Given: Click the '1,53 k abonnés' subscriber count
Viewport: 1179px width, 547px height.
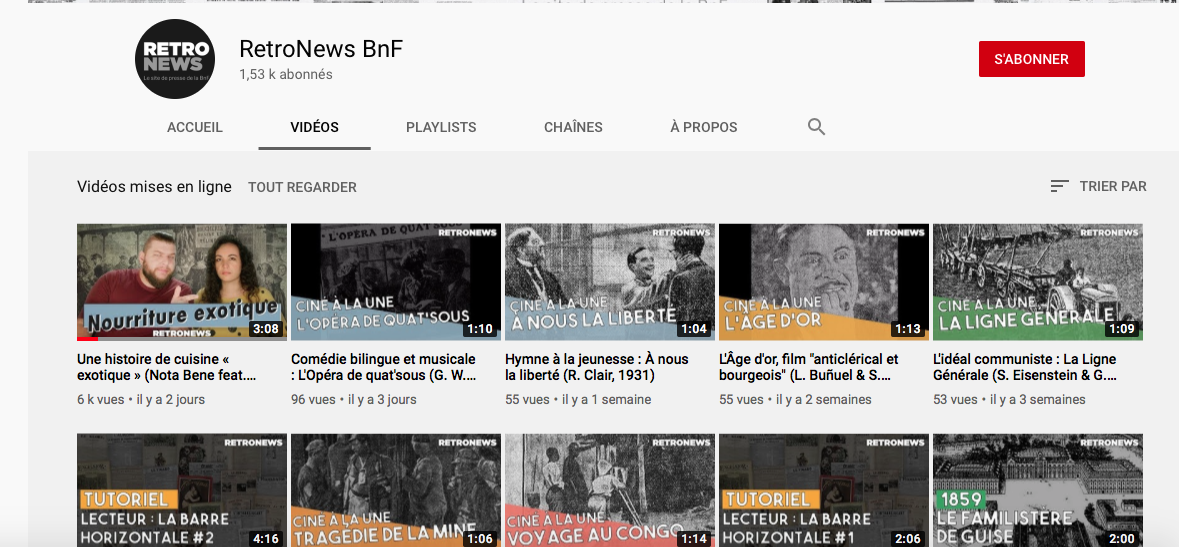Looking at the screenshot, I should tap(286, 74).
